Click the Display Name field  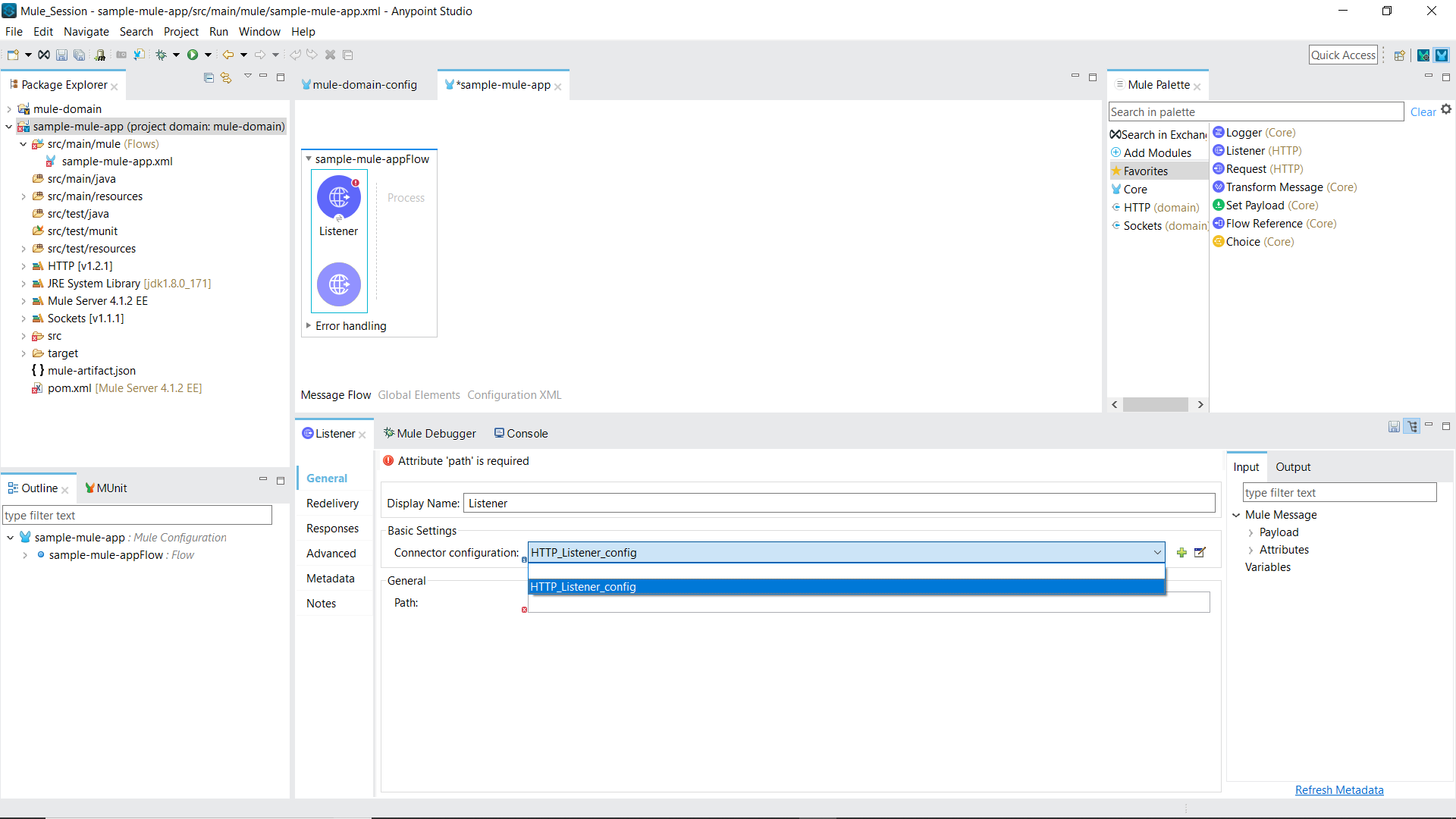pyautogui.click(x=839, y=504)
